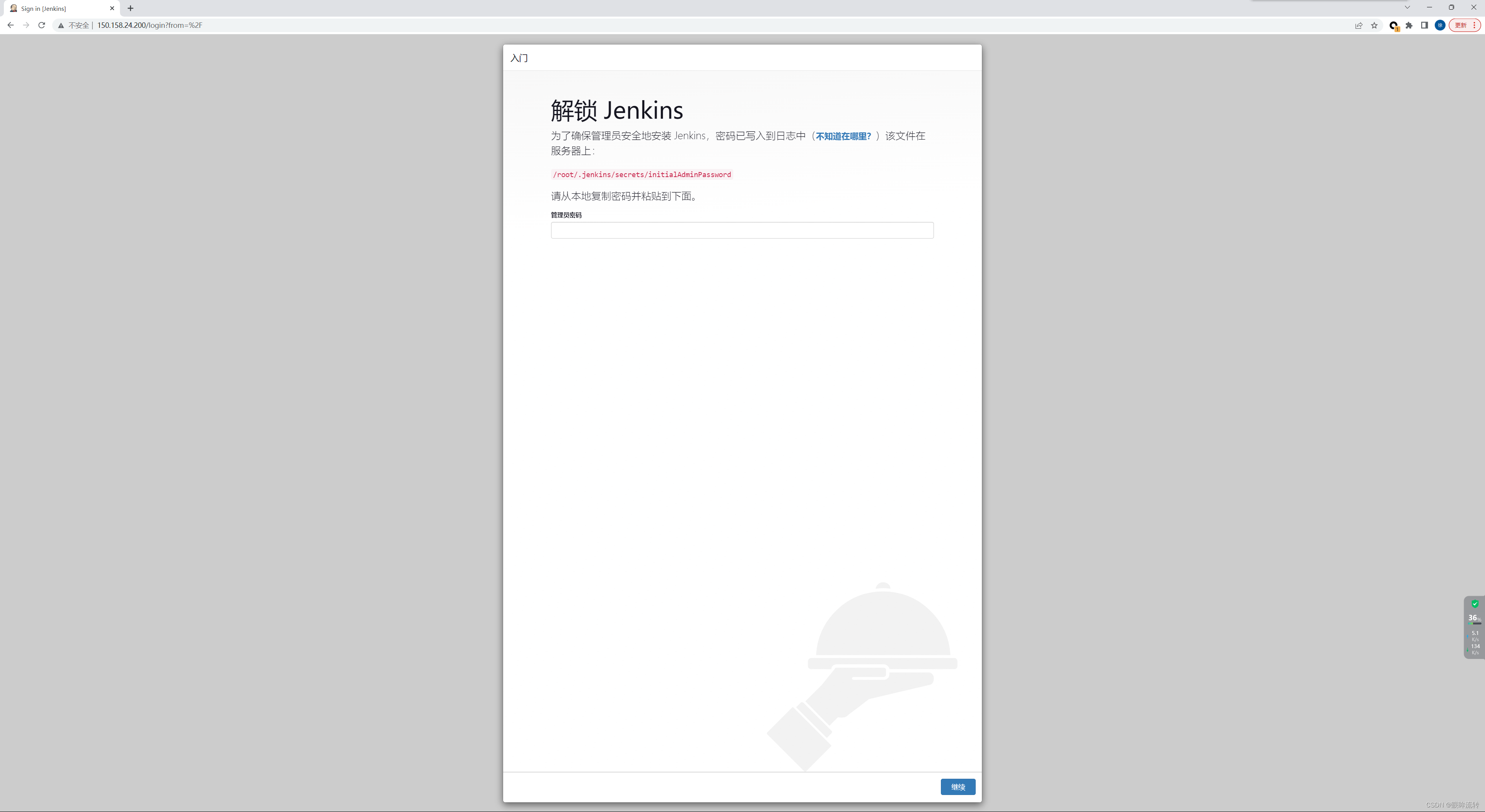Viewport: 1485px width, 812px height.
Task: Click the share page icon
Action: pos(1359,26)
